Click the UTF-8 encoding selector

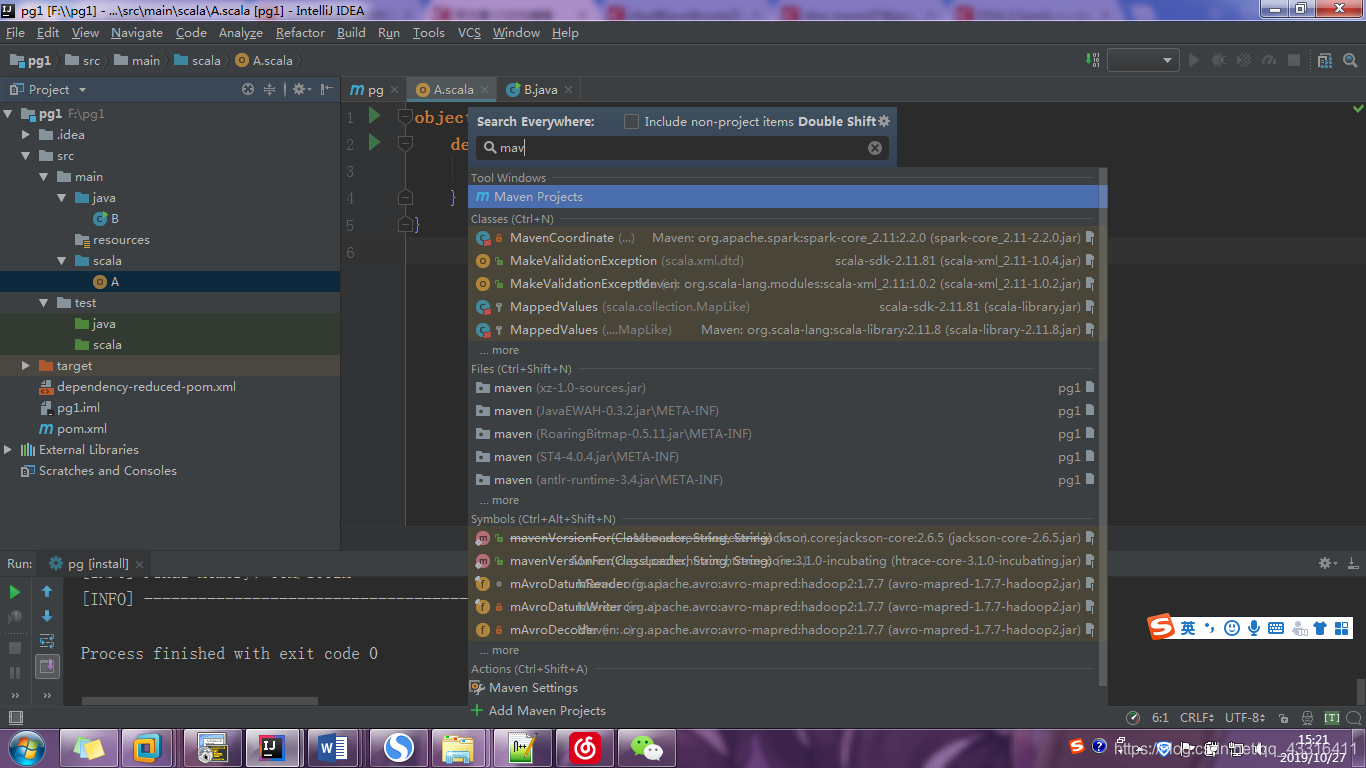1246,717
